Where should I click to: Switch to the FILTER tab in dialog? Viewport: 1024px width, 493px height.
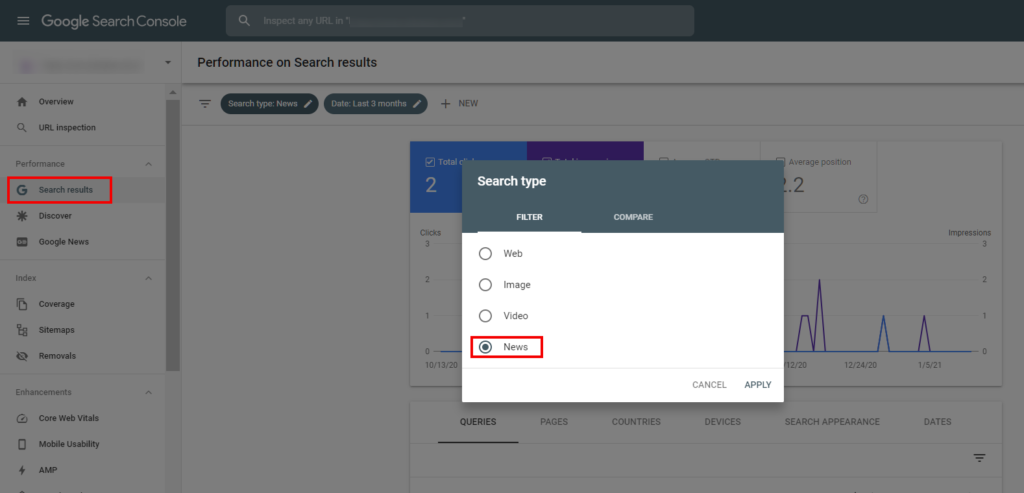pyautogui.click(x=530, y=217)
